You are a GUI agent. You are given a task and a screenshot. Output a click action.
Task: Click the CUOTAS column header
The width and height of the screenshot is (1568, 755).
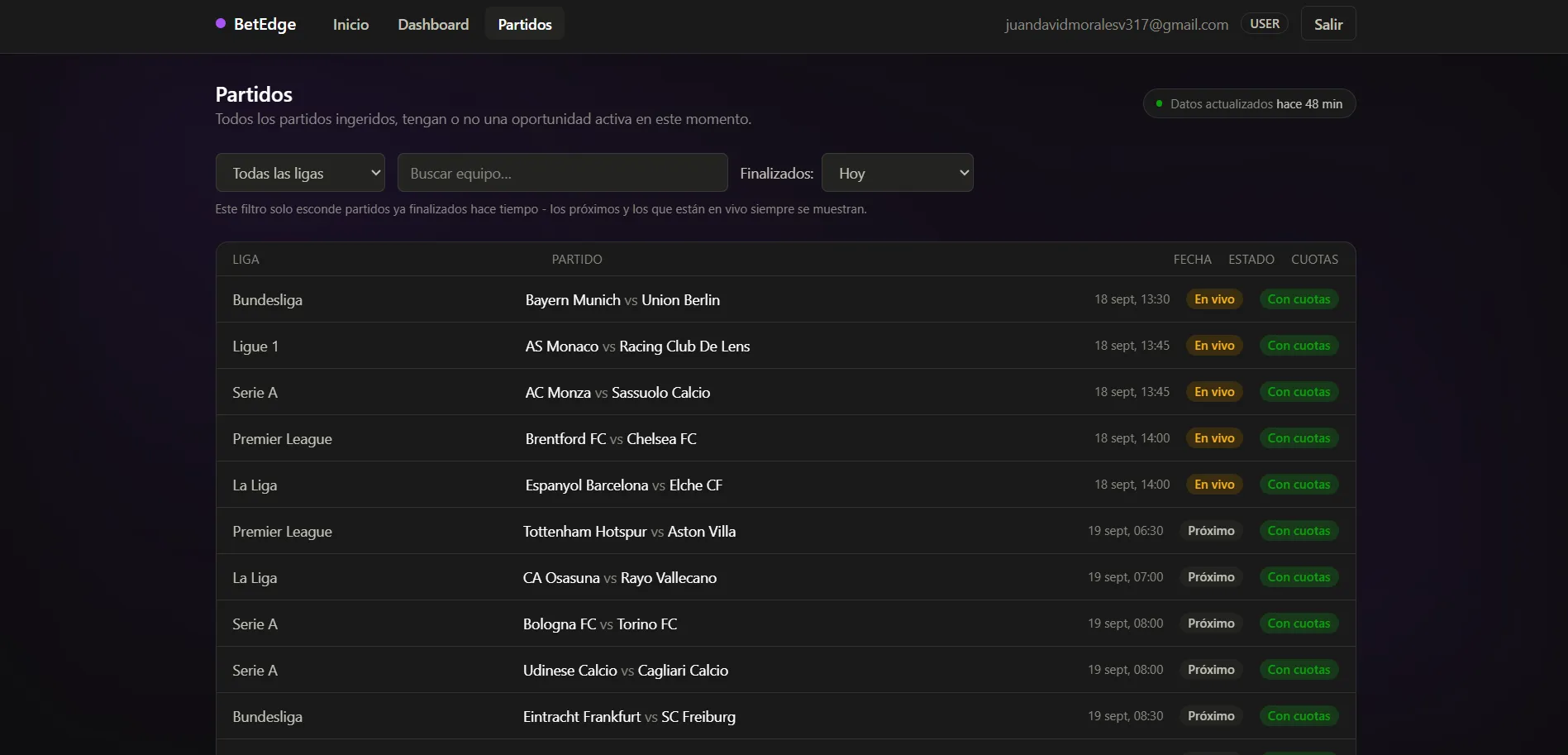pyautogui.click(x=1314, y=259)
